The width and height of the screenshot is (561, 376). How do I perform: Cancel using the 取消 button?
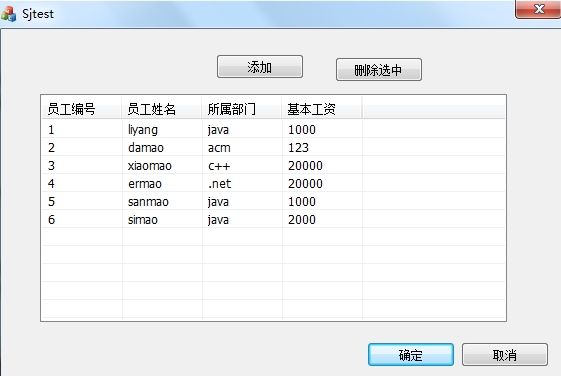pos(504,355)
